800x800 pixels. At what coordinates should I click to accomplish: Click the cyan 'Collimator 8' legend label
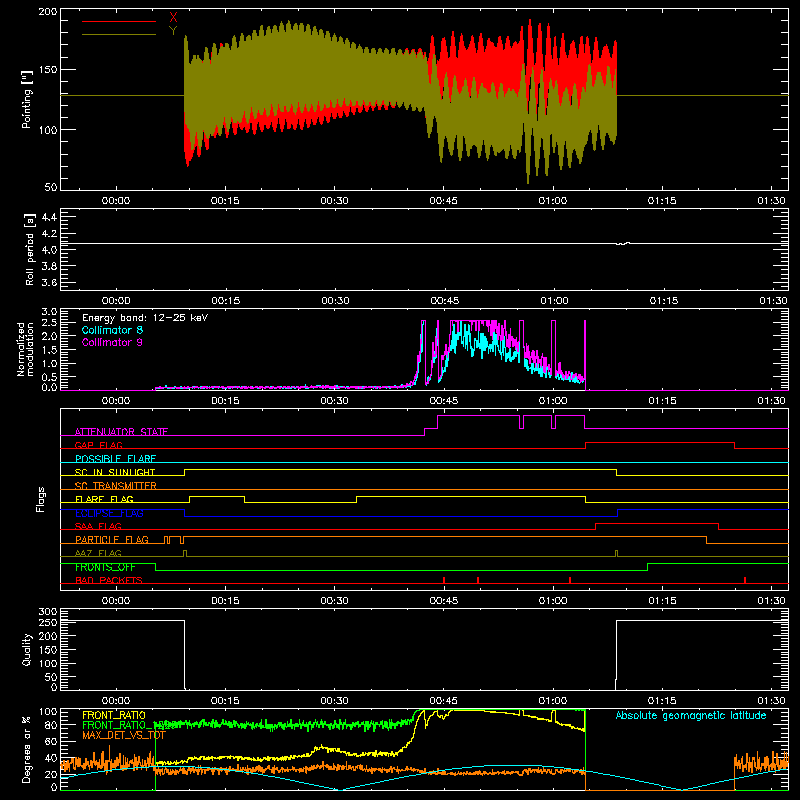pos(112,330)
